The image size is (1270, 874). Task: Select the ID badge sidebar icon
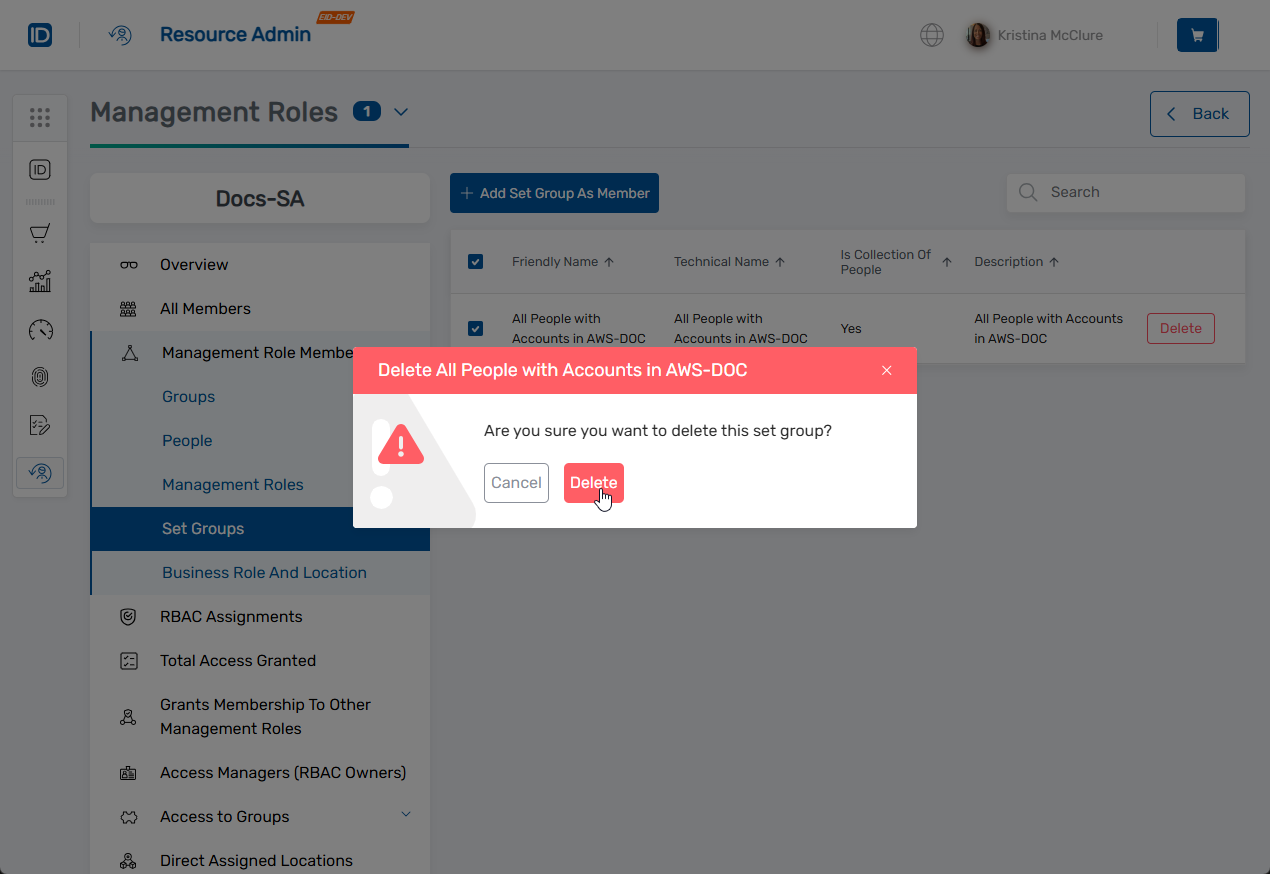click(40, 169)
